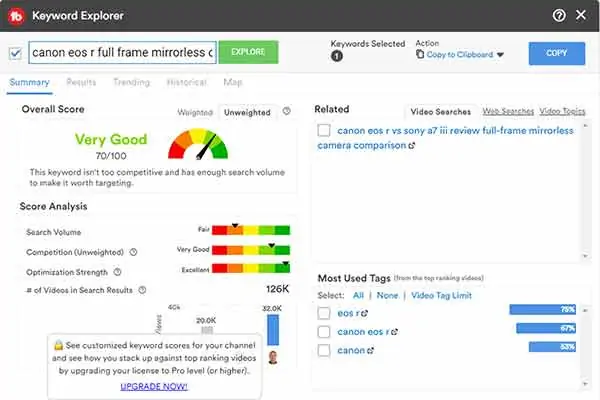Open # of Videos in Search Results info icon
The image size is (600, 400).
tap(142, 290)
